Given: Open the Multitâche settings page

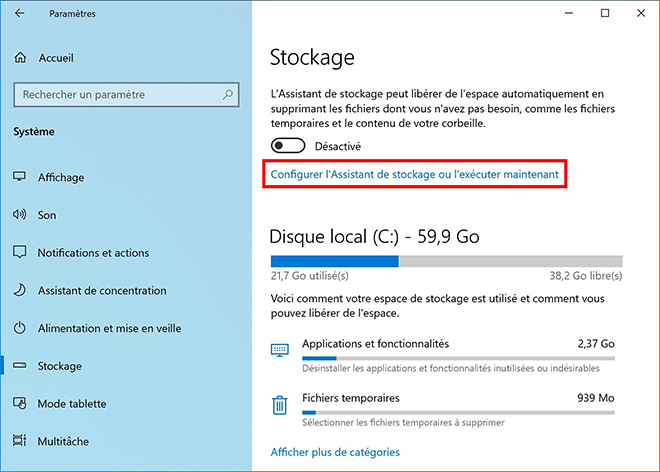Looking at the screenshot, I should click(x=77, y=441).
